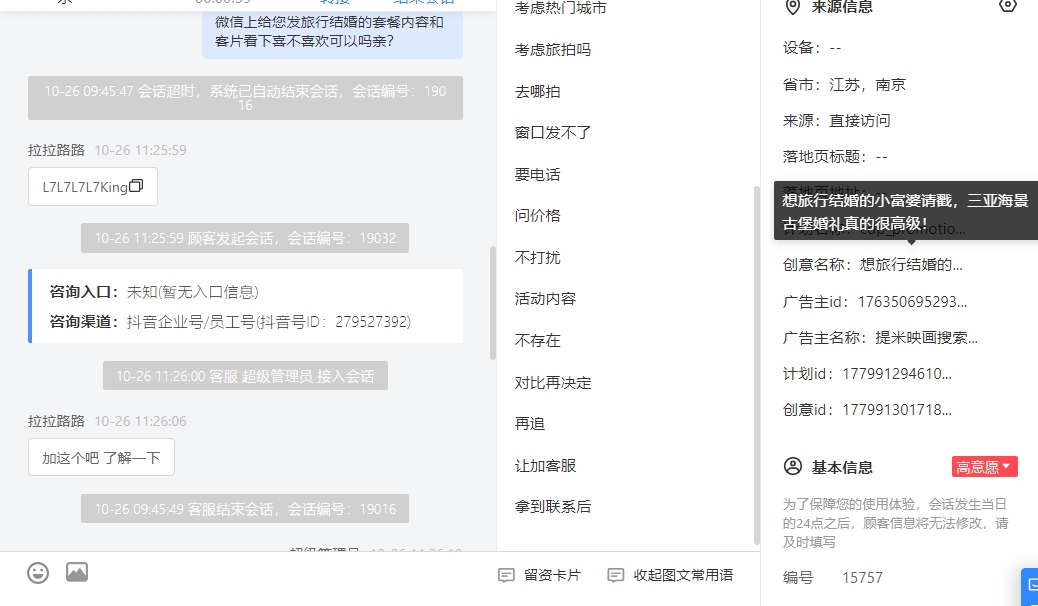
Task: Click the 创意id value
Action: click(x=897, y=409)
